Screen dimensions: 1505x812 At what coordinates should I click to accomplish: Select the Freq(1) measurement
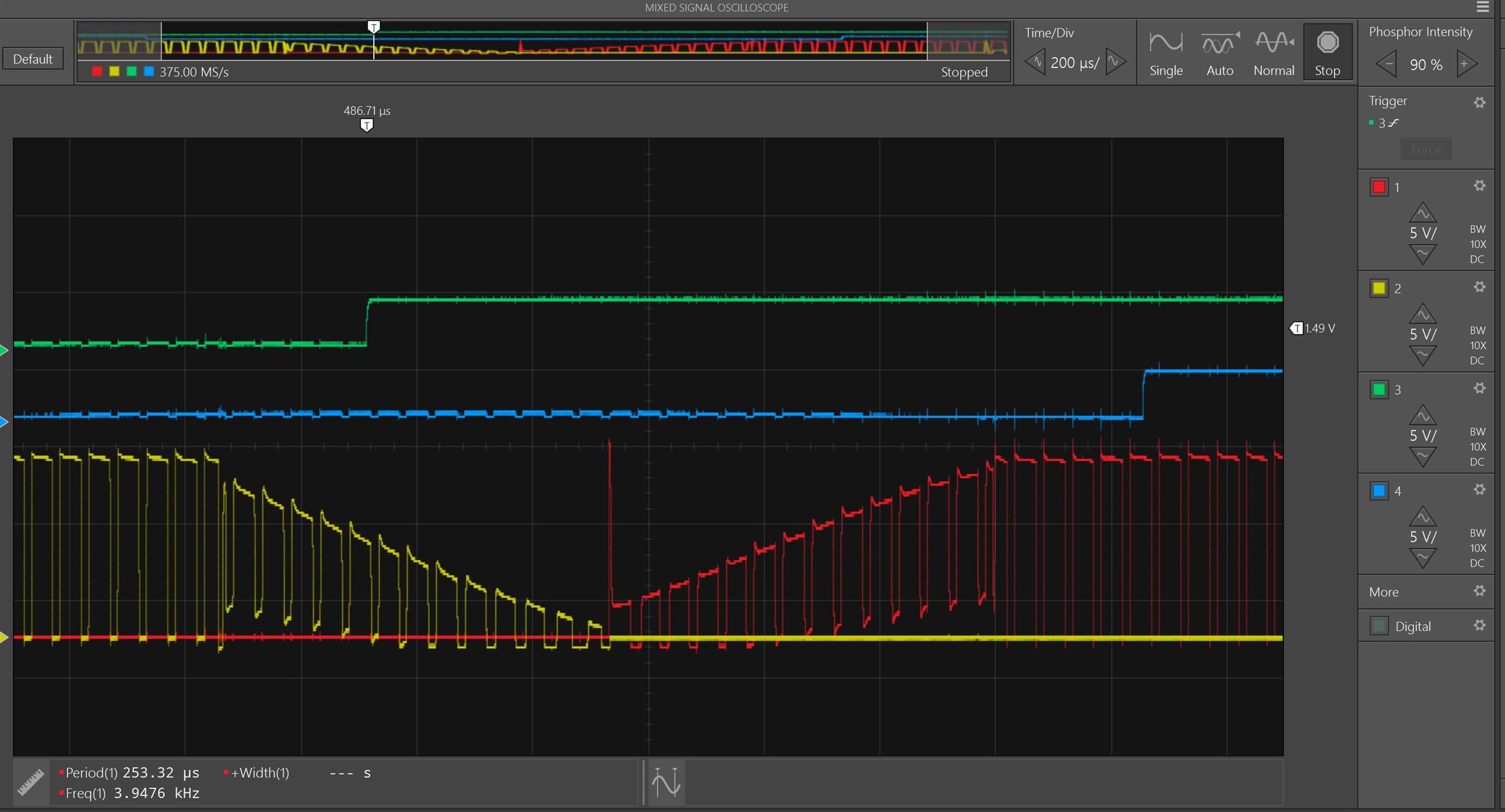click(129, 793)
